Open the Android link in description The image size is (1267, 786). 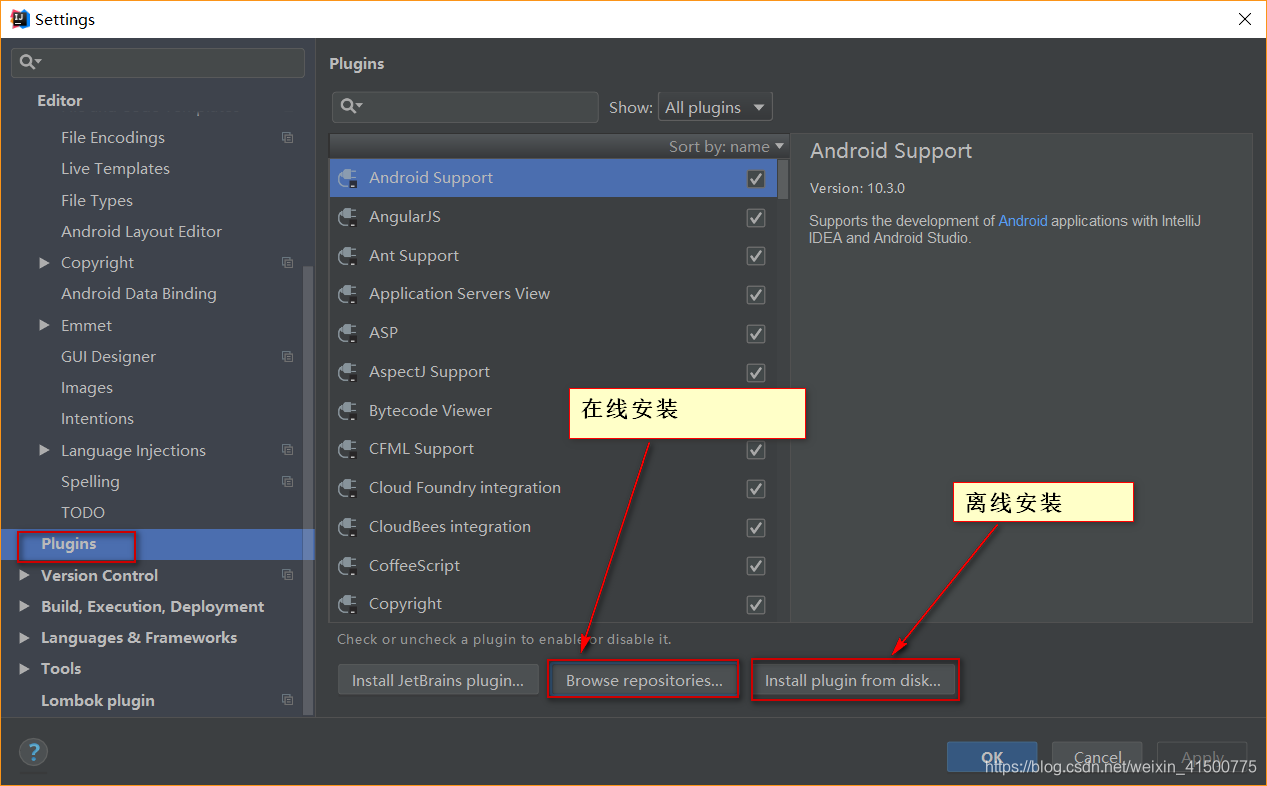pyautogui.click(x=1023, y=221)
